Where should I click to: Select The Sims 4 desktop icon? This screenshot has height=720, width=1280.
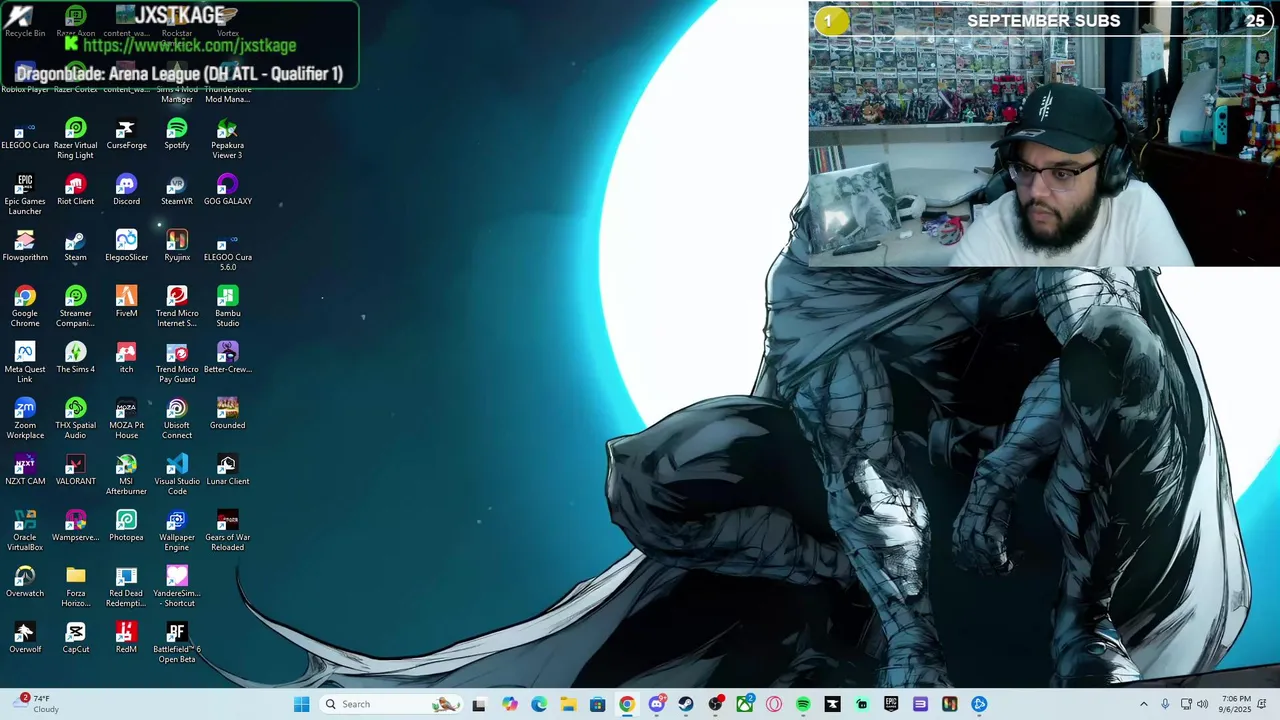[x=75, y=359]
